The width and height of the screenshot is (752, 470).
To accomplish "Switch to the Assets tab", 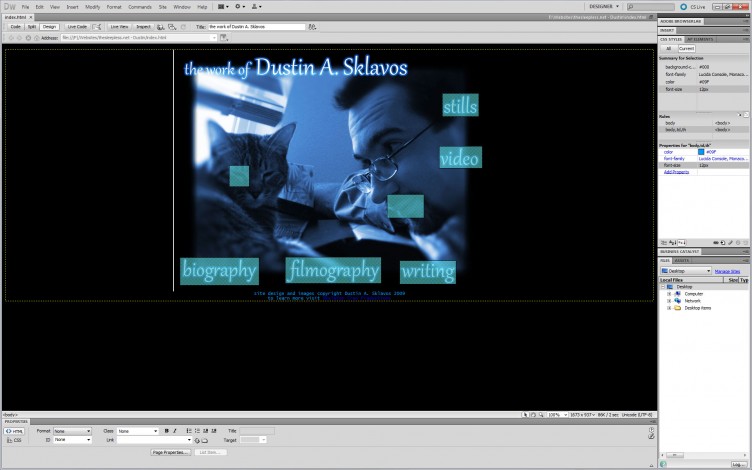I will [681, 260].
